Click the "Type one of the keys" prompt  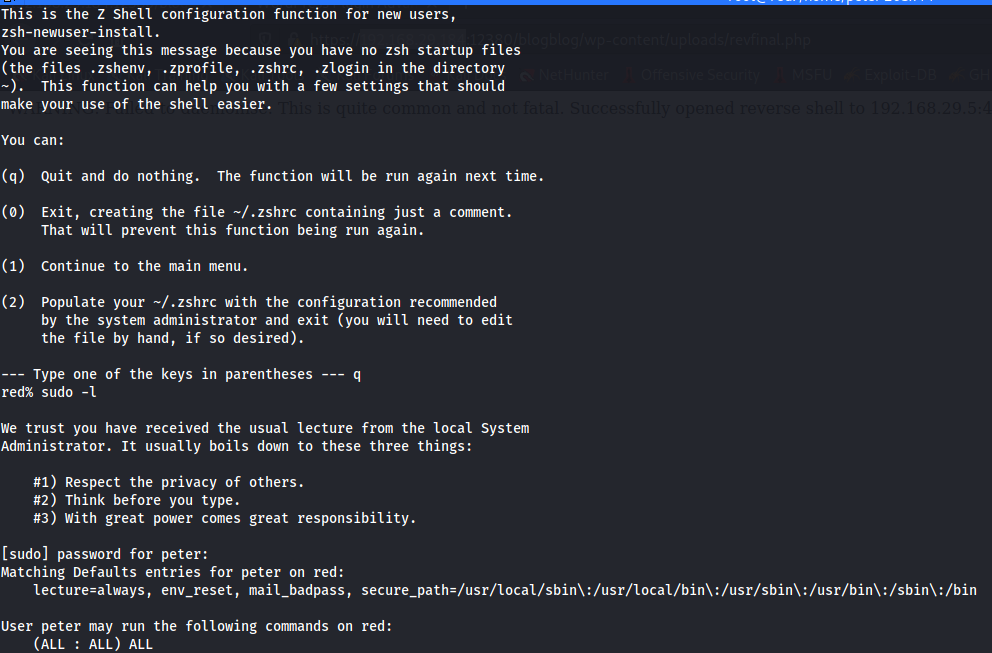coord(180,374)
